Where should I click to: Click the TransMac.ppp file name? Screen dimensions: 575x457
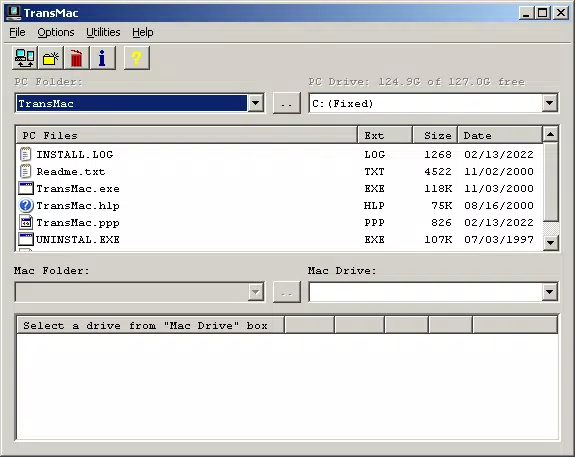point(78,223)
